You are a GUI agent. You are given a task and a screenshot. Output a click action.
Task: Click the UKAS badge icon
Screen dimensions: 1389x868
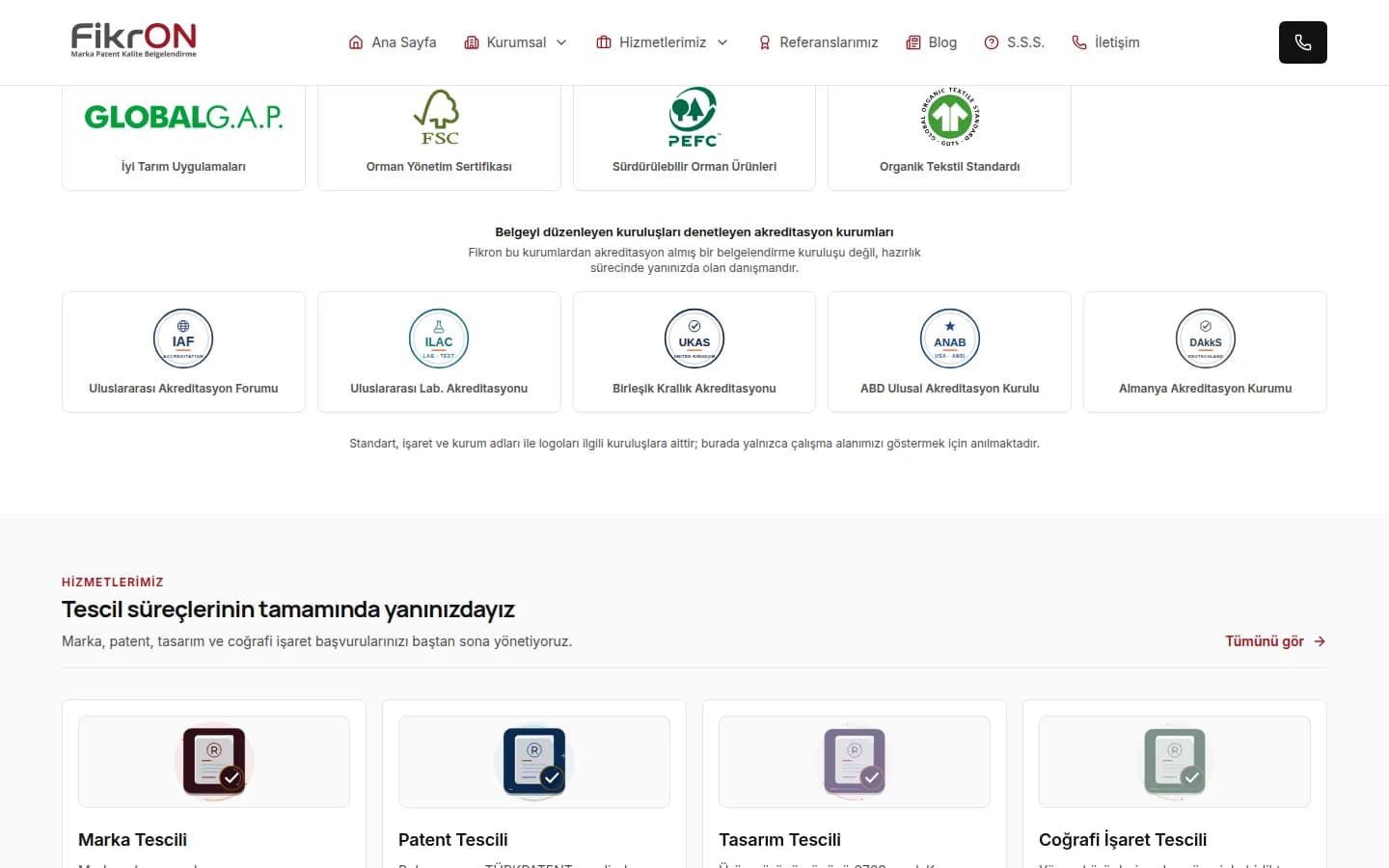coord(694,339)
